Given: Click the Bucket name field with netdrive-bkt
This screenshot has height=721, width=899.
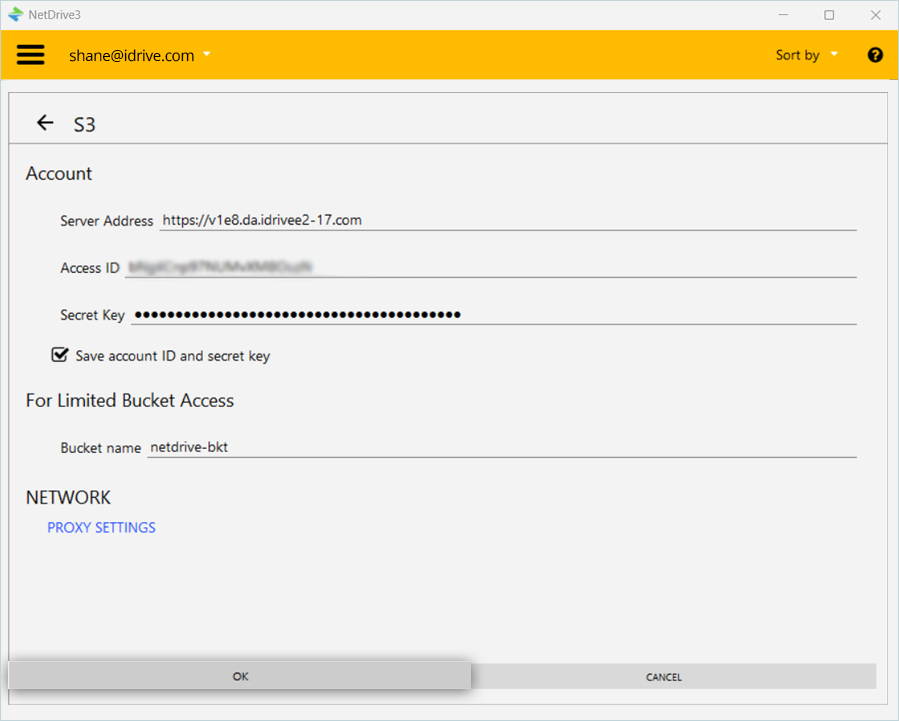Looking at the screenshot, I should click(x=501, y=447).
